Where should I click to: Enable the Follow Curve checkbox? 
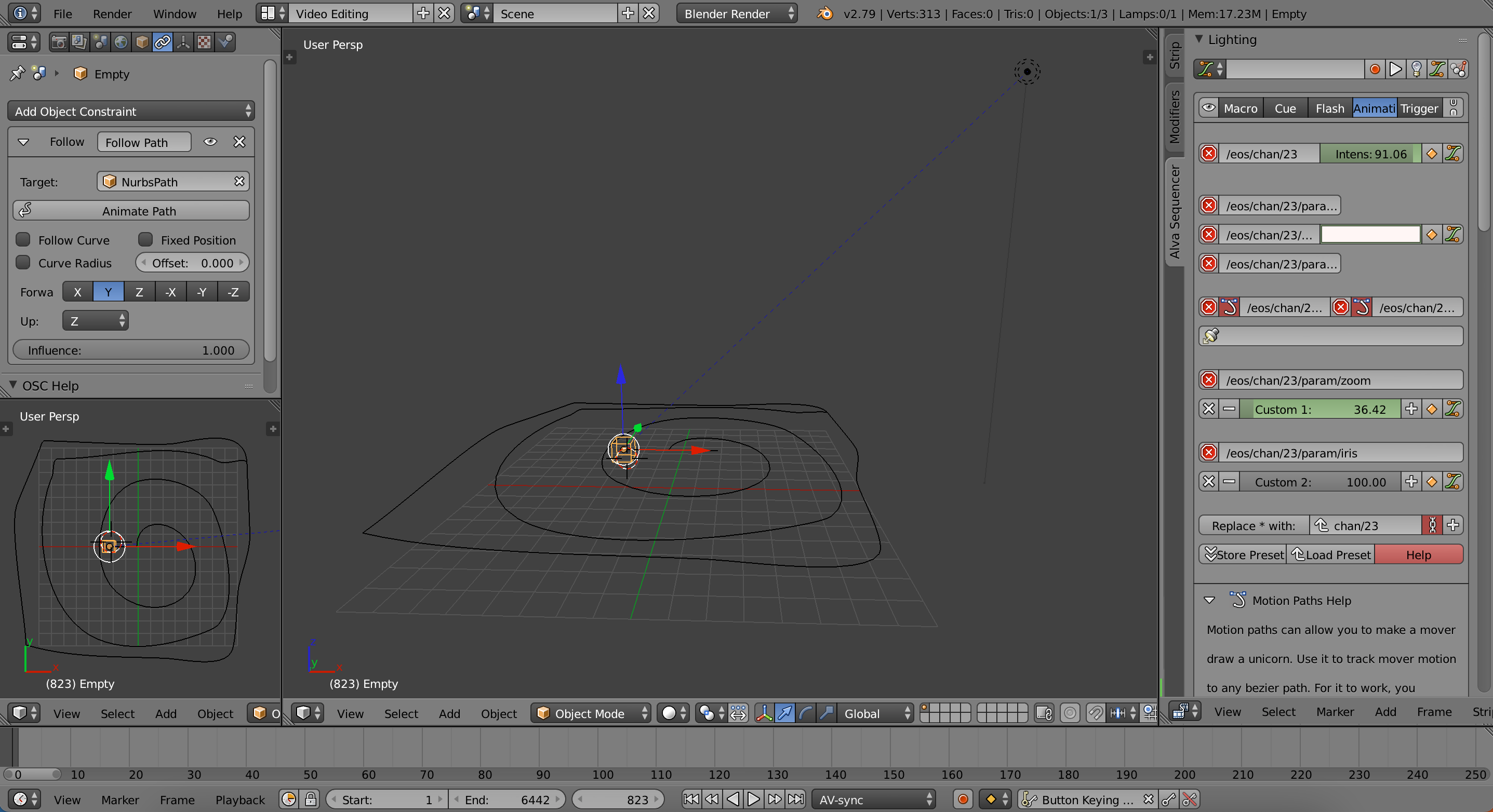pos(23,240)
